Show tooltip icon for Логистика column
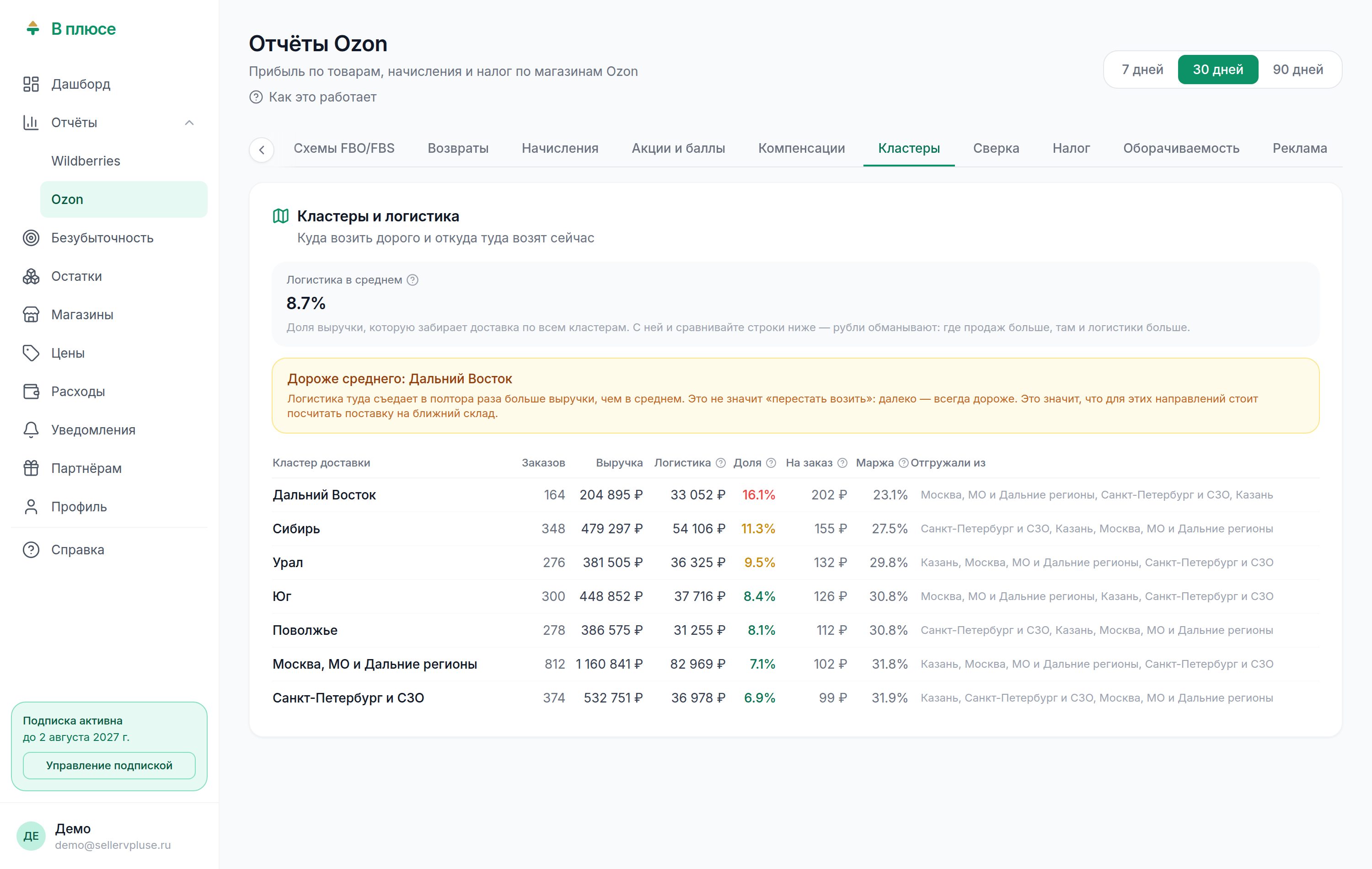 721,463
